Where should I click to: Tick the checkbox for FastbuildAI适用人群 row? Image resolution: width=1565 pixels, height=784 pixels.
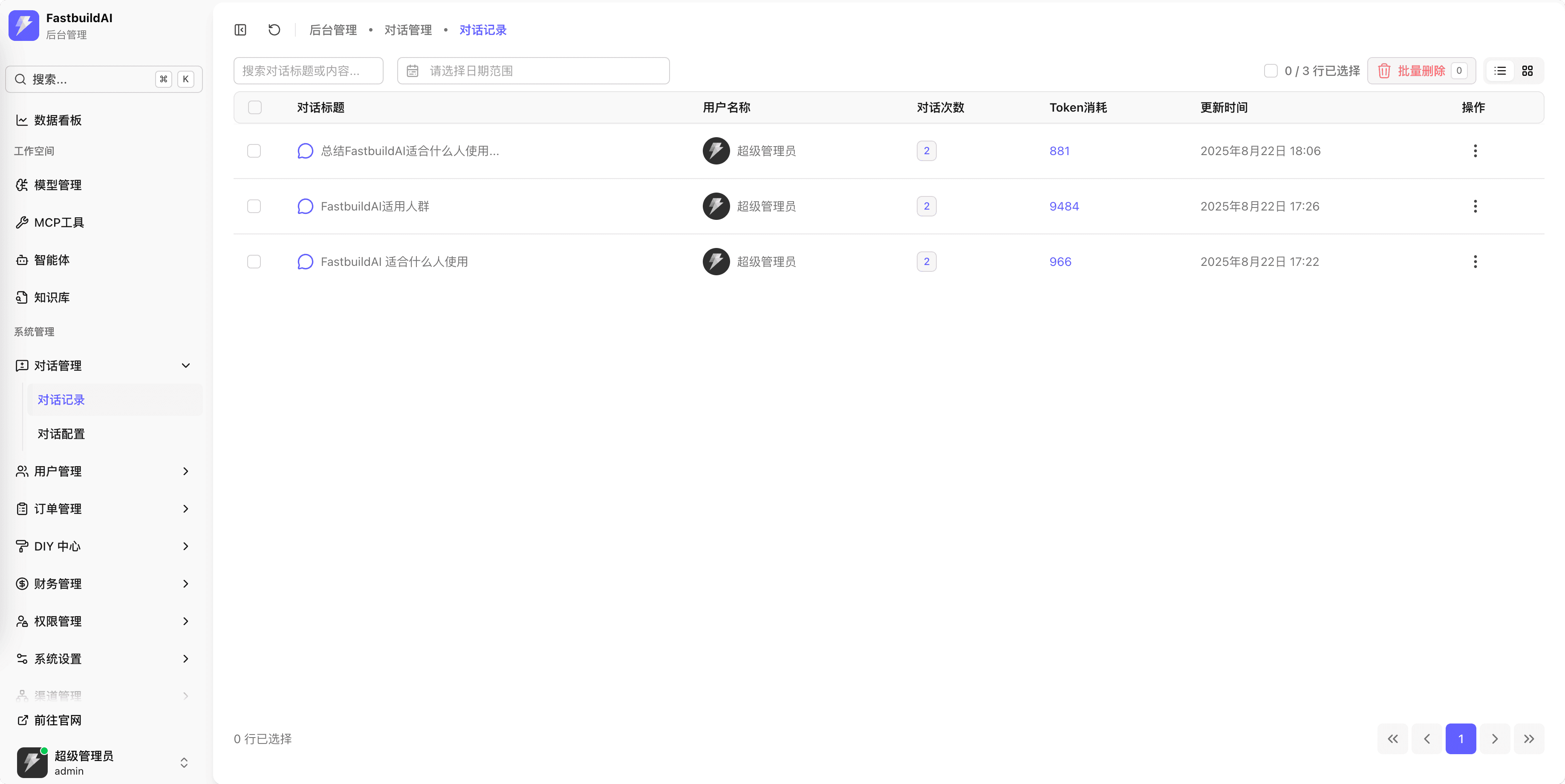[254, 207]
